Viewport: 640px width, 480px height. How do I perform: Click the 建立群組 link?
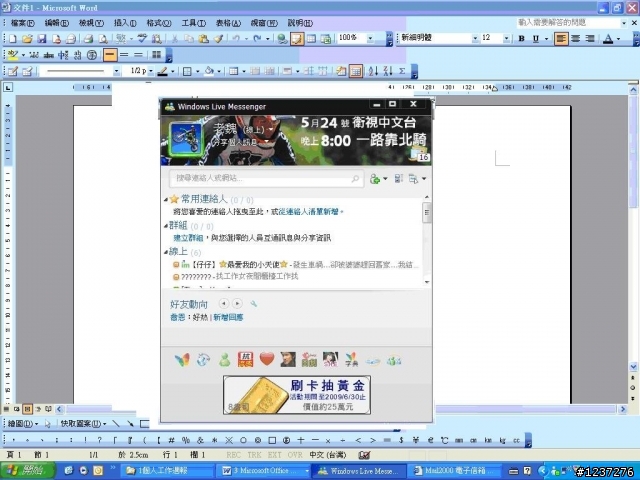tap(188, 238)
